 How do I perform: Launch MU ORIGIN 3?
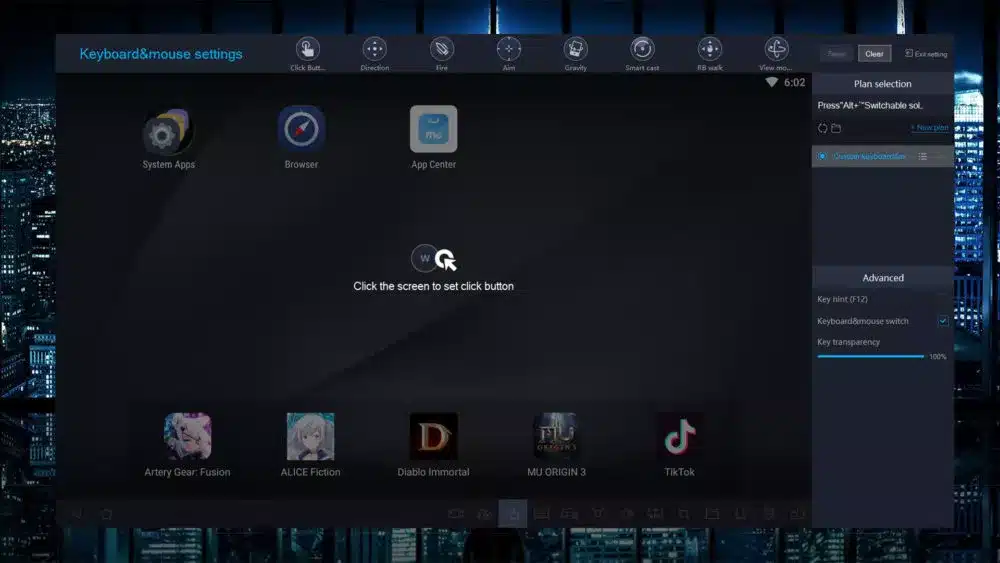point(556,444)
